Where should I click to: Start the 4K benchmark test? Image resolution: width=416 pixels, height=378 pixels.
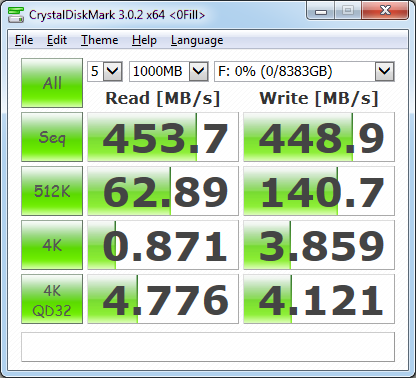click(52, 245)
